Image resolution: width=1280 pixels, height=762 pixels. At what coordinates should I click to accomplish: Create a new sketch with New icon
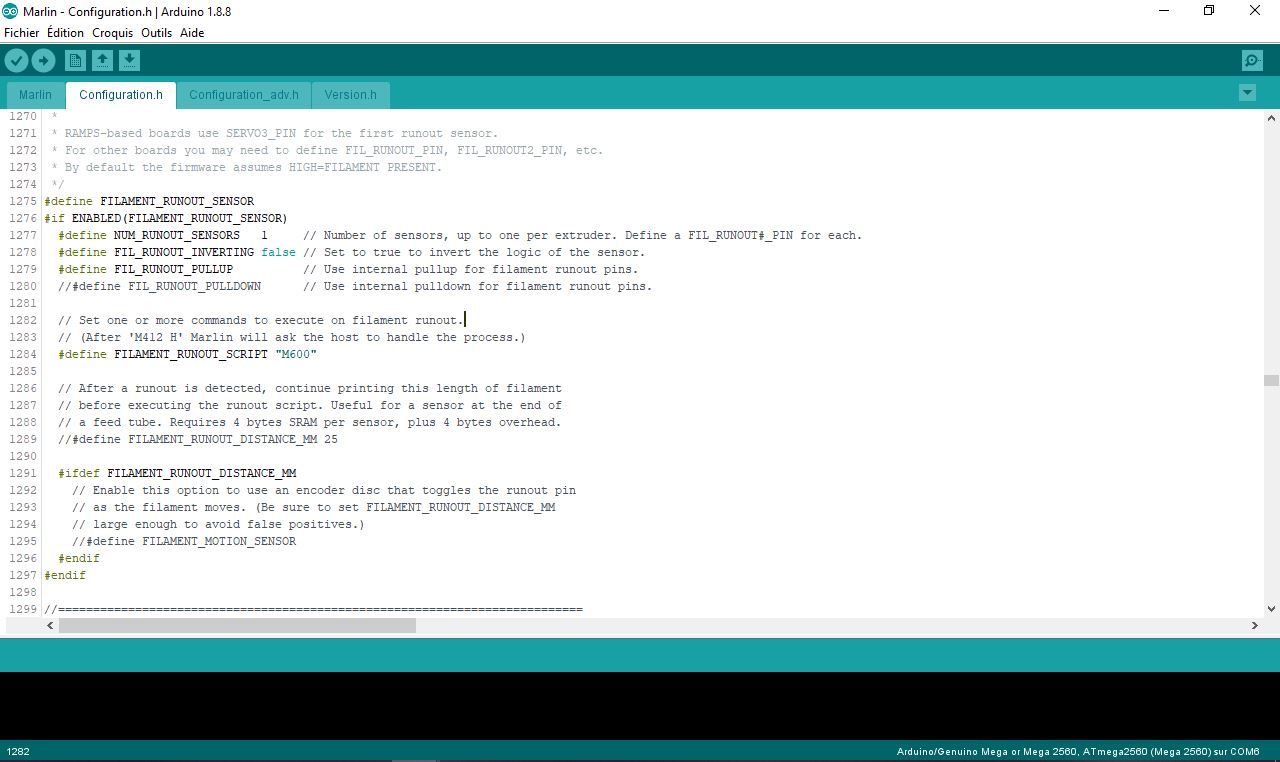coord(75,61)
